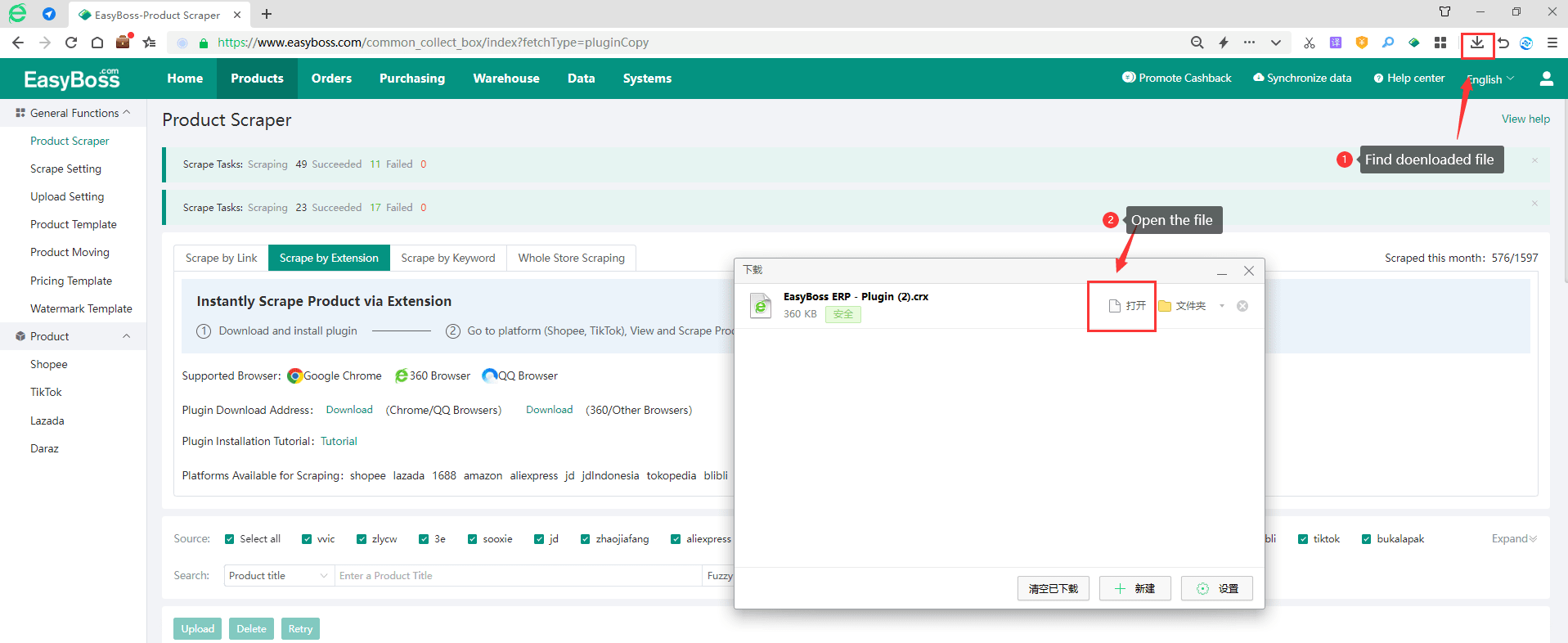
Task: Uncheck the zhaojiafang source checkbox
Action: coord(586,539)
